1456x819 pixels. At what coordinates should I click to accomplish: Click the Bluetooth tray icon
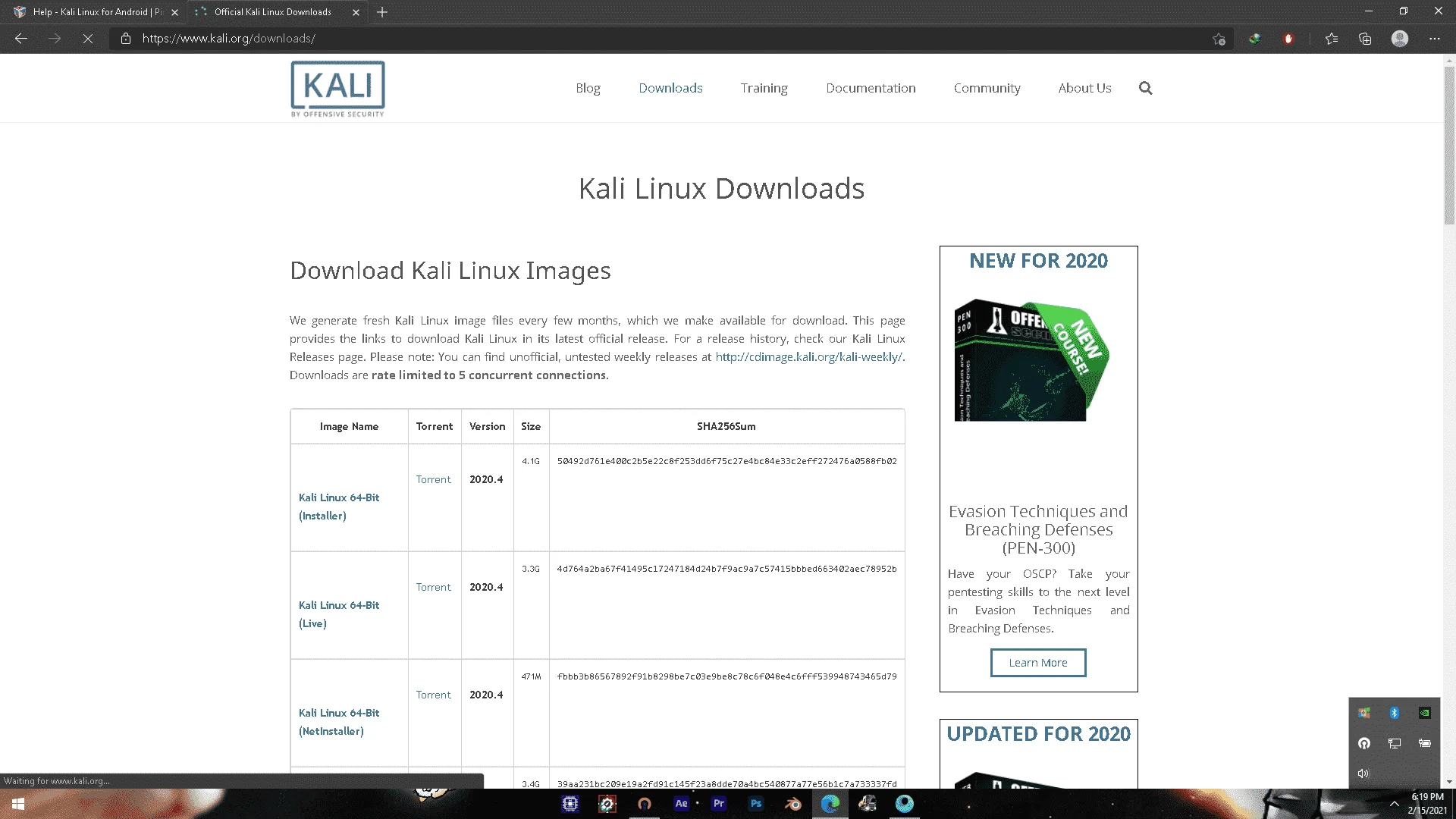pos(1394,713)
